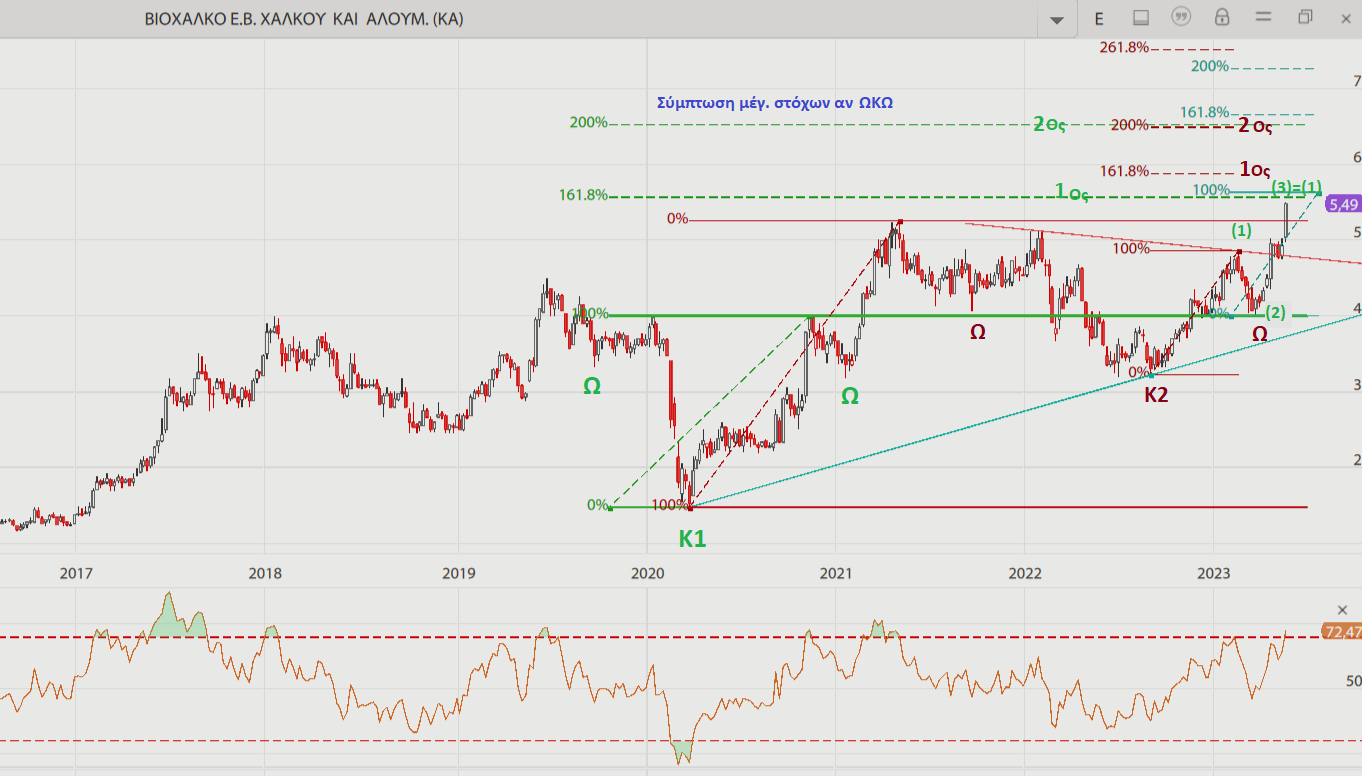Select the green '2ος' target label
The image size is (1362, 776).
(1049, 124)
